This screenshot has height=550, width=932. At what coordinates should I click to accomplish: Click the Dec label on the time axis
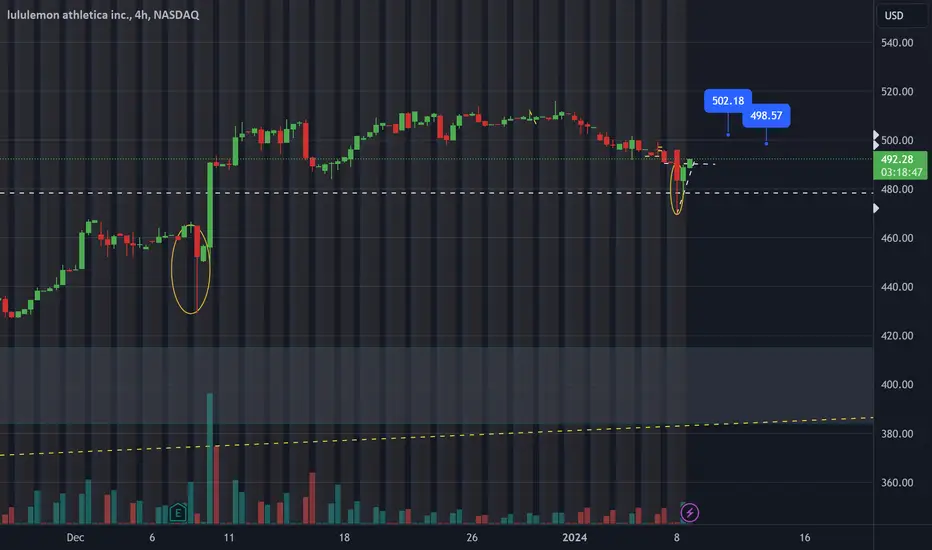[x=75, y=538]
